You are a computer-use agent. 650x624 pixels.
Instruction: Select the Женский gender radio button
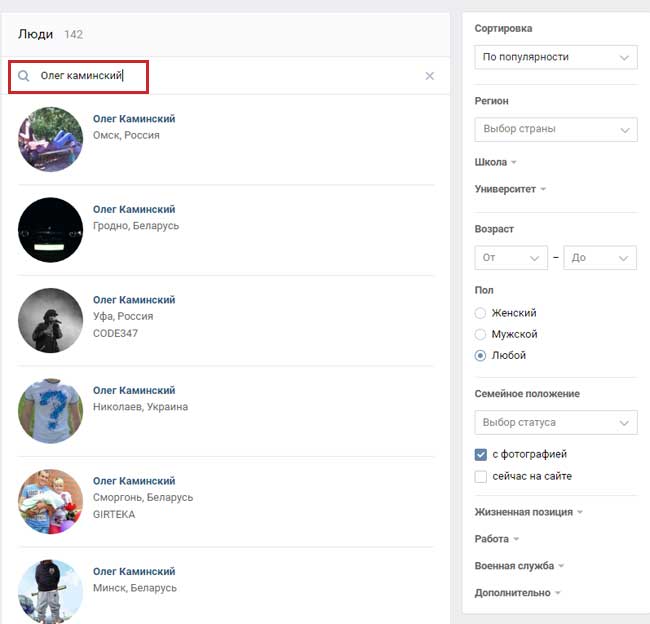pos(481,313)
